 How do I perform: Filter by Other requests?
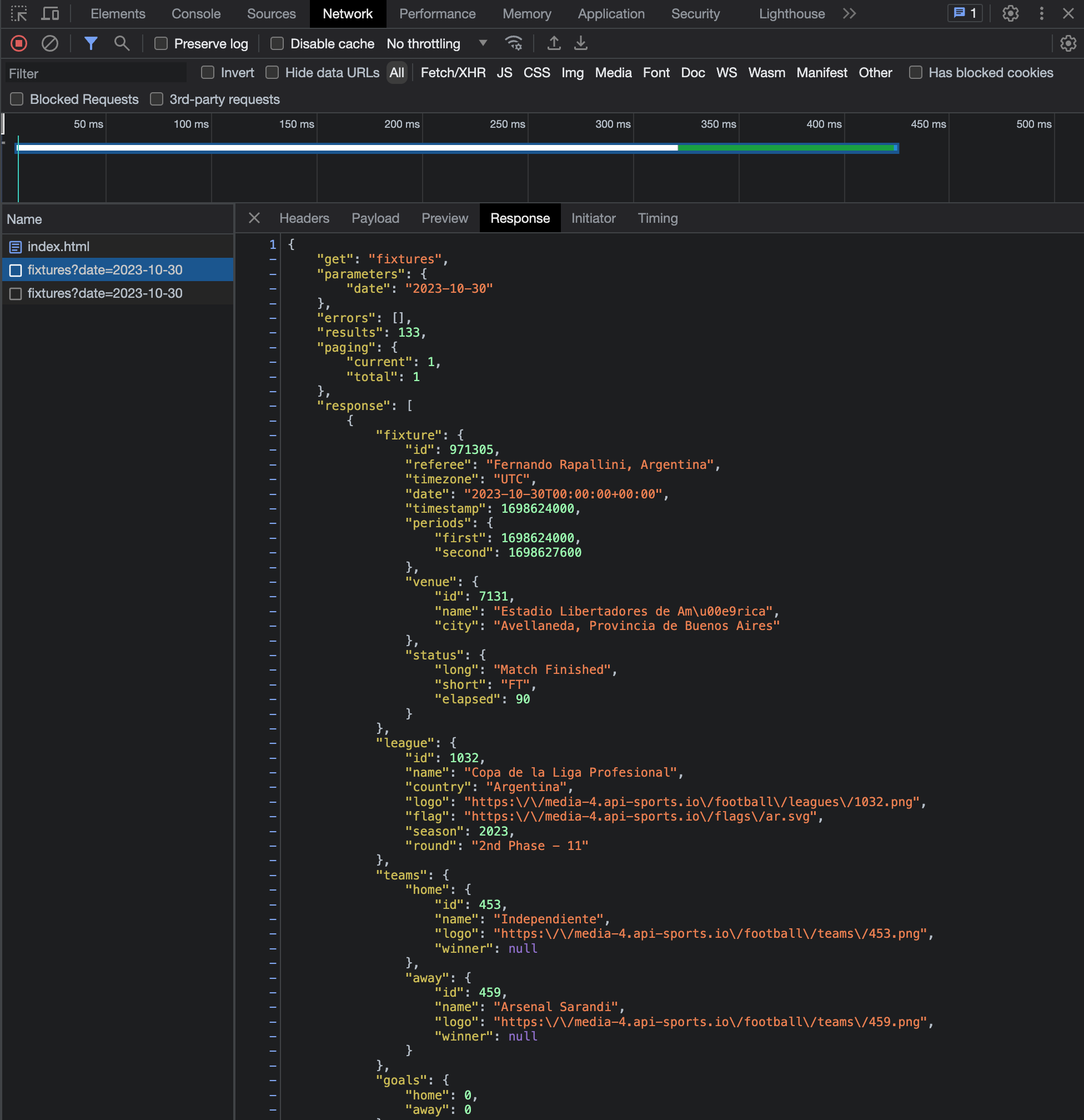coord(875,73)
